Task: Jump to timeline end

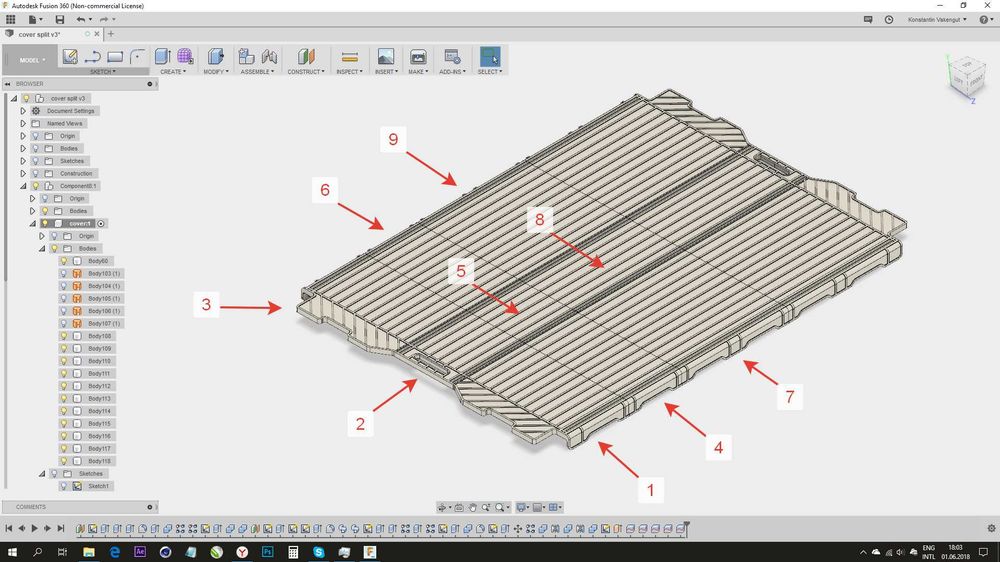Action: point(61,528)
